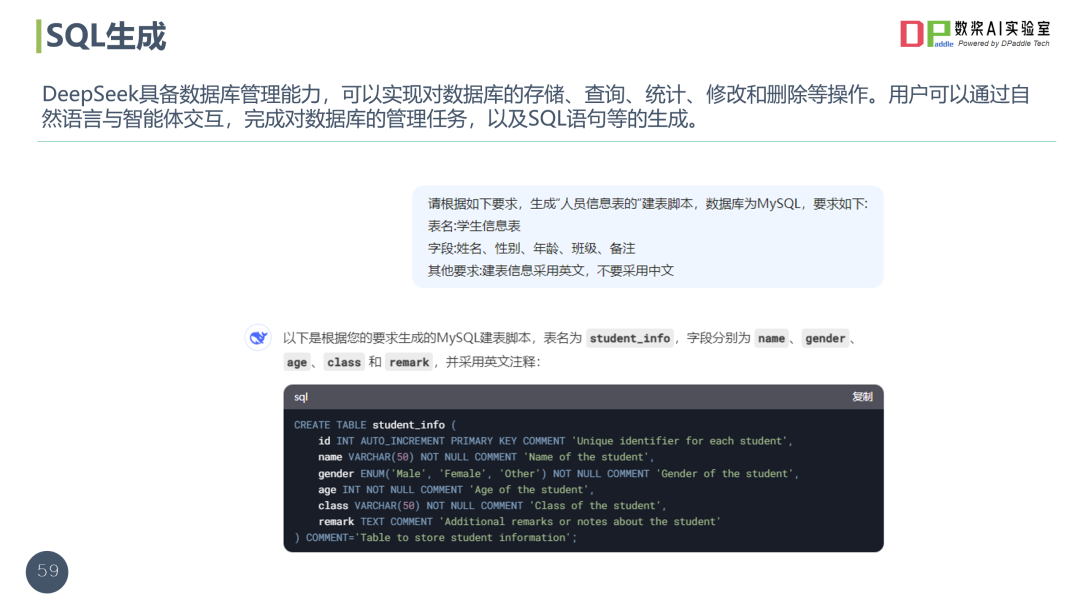Screen dimensions: 1080x608
Task: Click the prompt line 其他要求:建表信息采用英文
Action: 550,270
